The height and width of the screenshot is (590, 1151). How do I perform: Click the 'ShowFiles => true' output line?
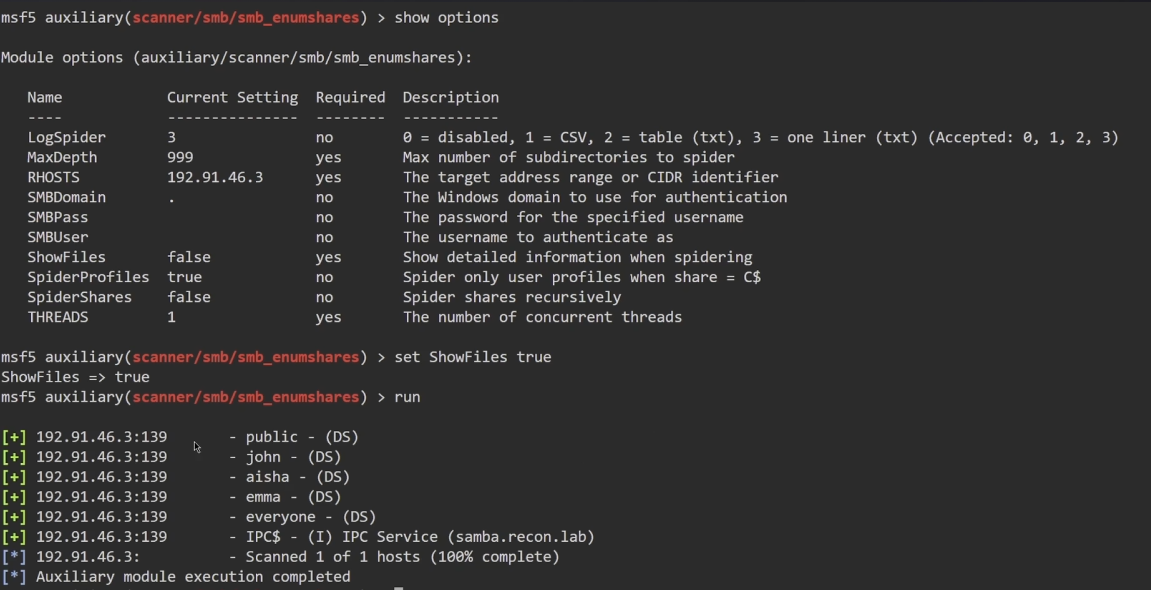[x=75, y=377]
